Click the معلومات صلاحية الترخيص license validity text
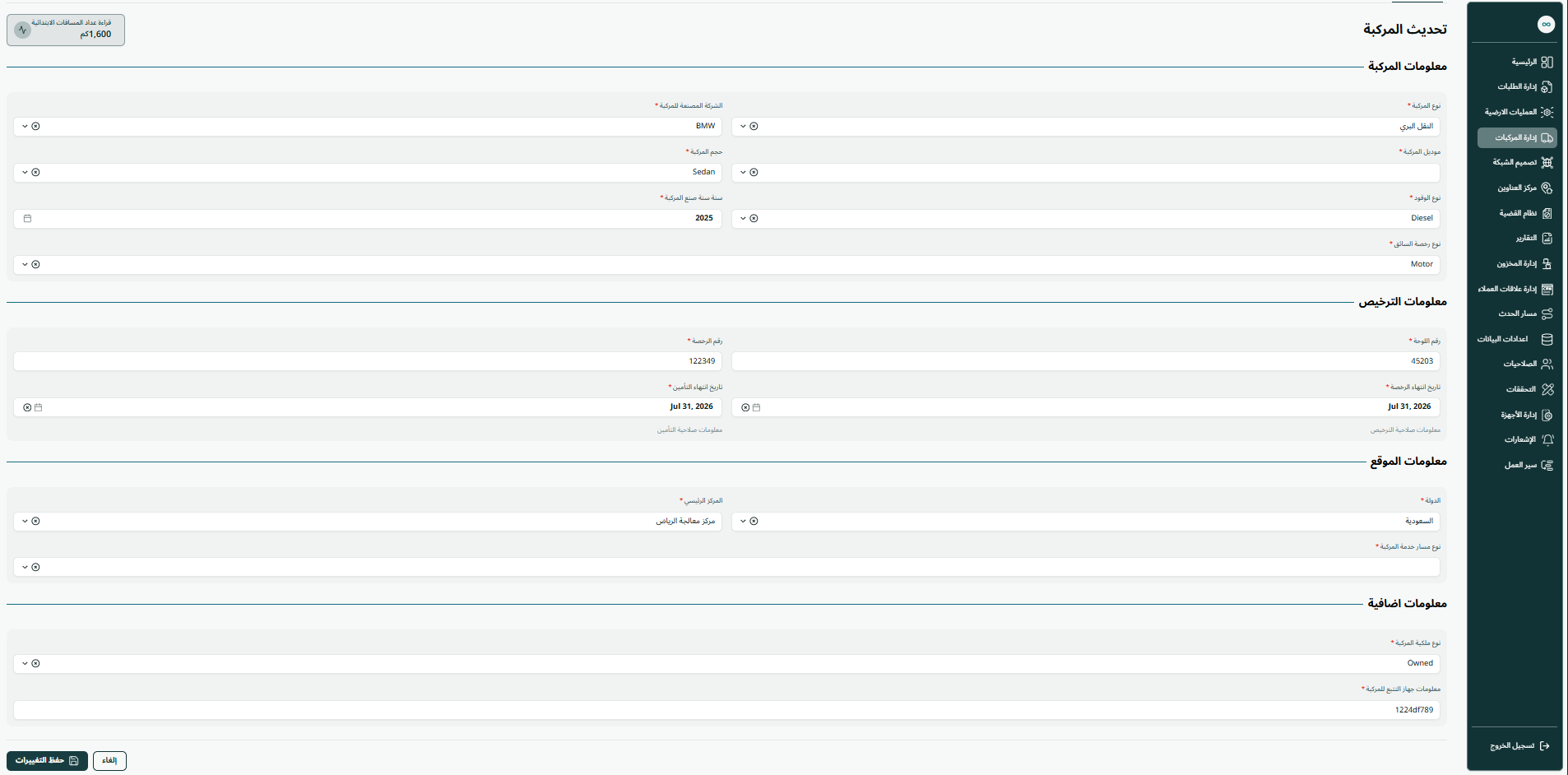Screen dimensions: 1568x775 tap(1405, 429)
